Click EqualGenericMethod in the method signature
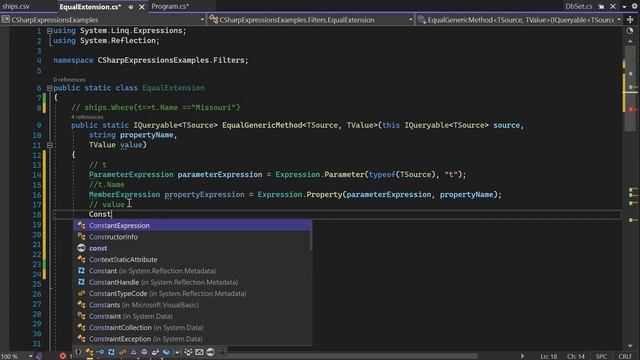Screen dimensions: 640x360 [262, 125]
